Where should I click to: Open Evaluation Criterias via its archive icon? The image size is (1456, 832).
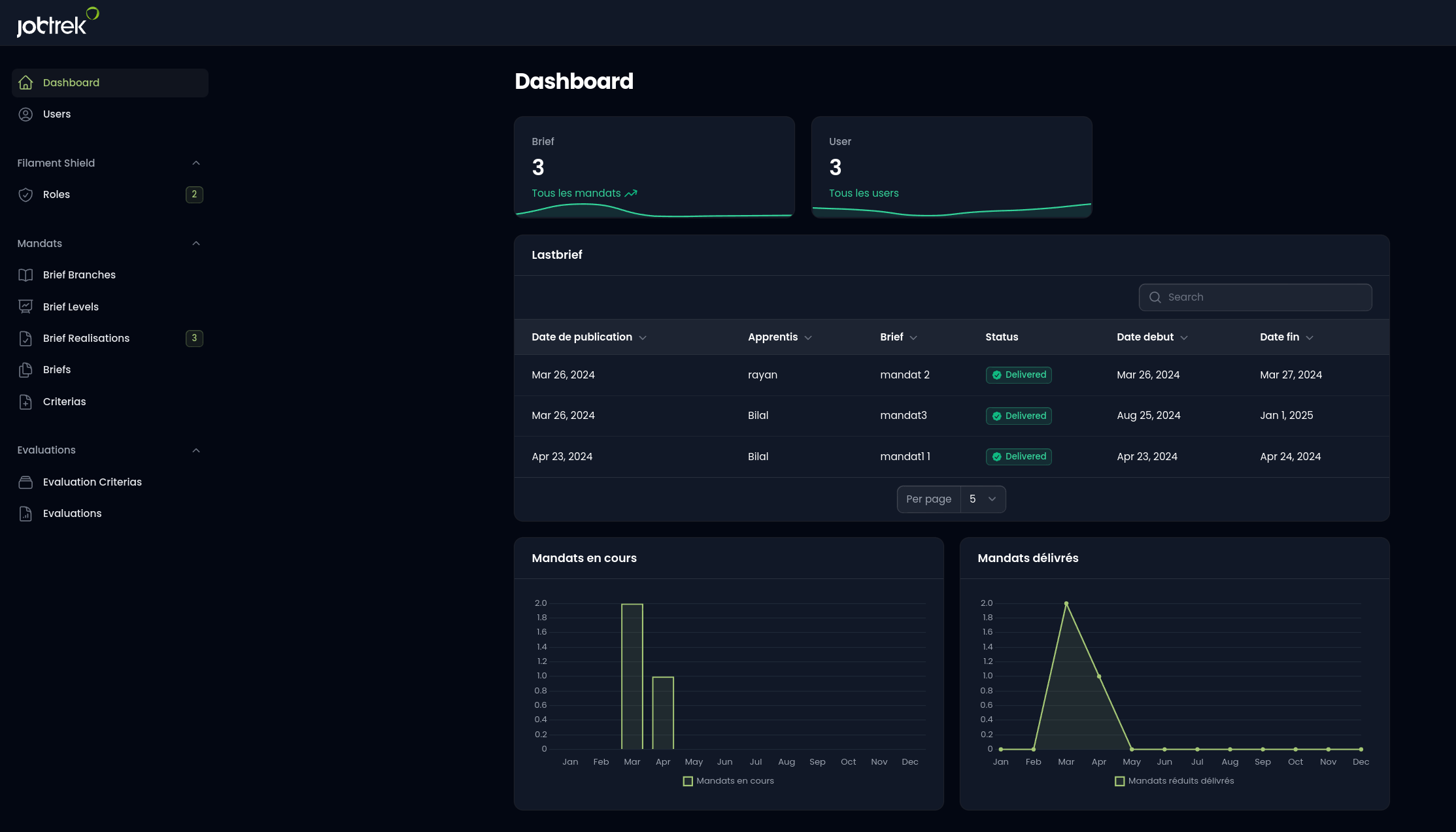click(25, 482)
